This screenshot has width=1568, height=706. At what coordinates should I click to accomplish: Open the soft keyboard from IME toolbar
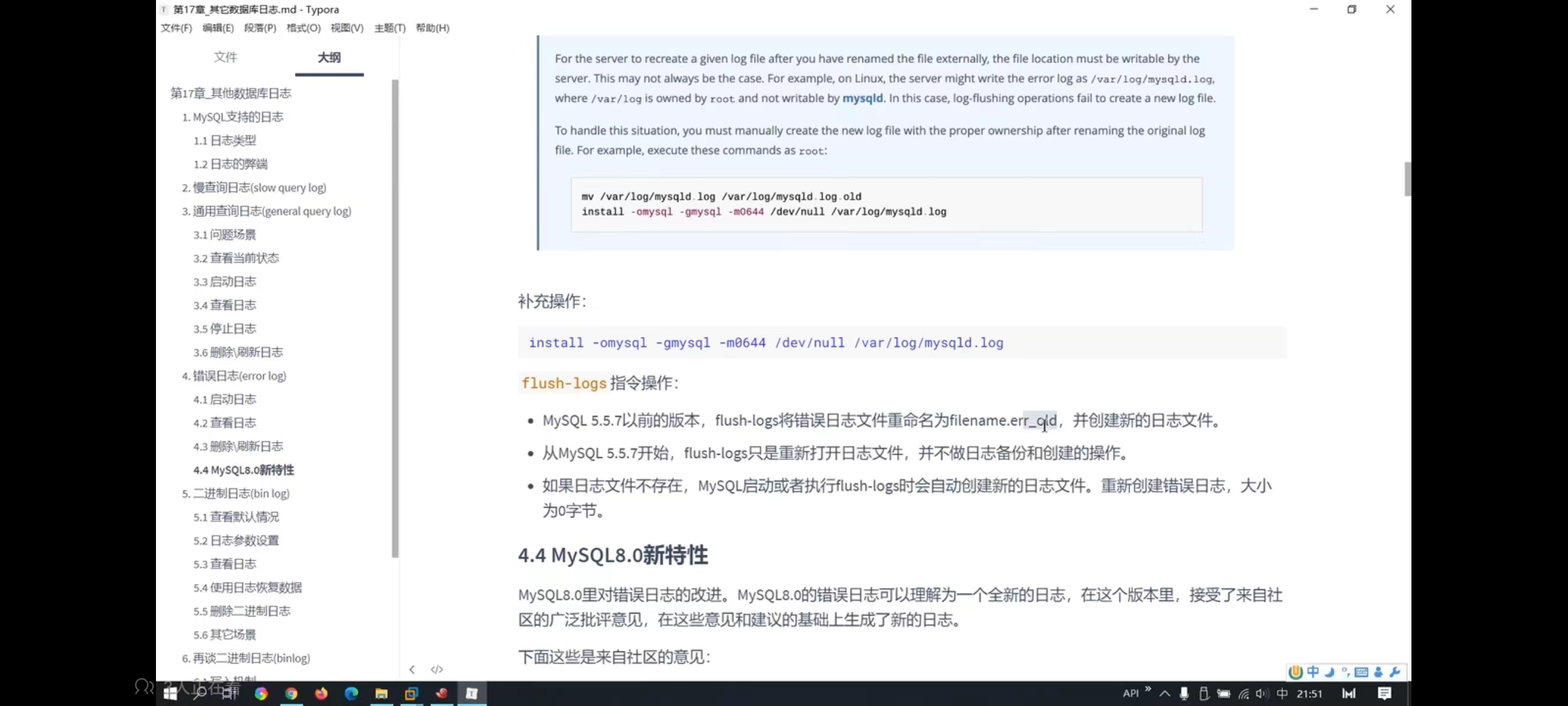1361,672
